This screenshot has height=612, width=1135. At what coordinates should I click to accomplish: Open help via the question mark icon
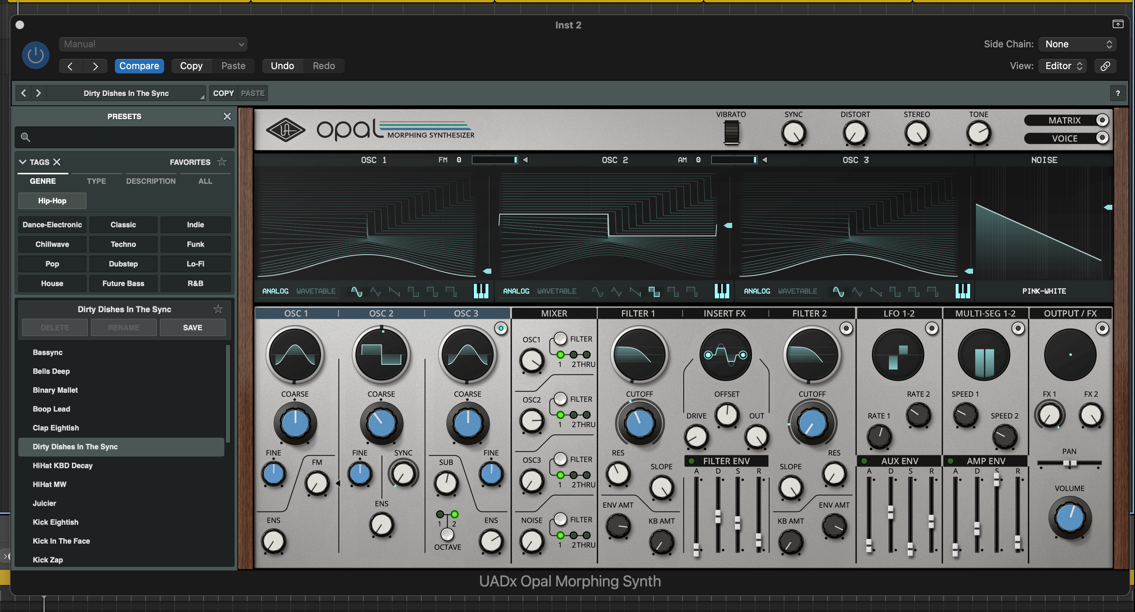click(x=1117, y=93)
